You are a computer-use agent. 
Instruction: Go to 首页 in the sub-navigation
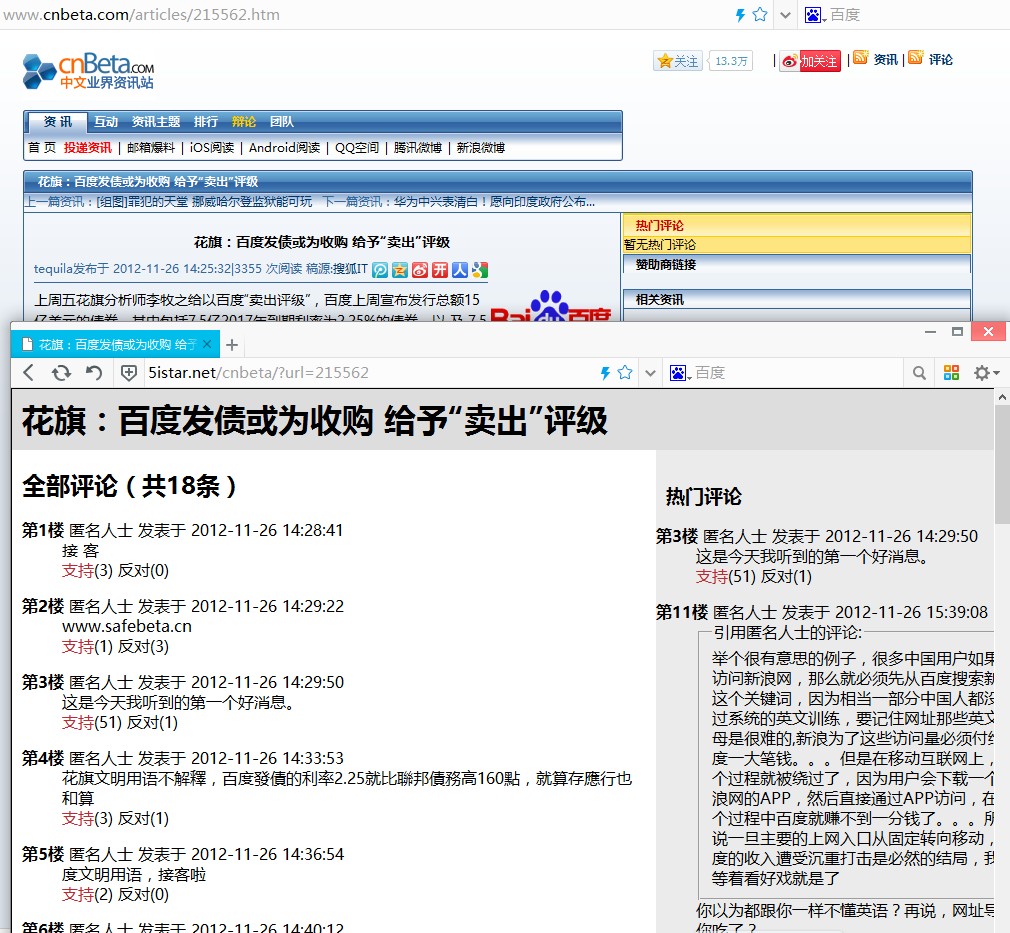[x=42, y=148]
